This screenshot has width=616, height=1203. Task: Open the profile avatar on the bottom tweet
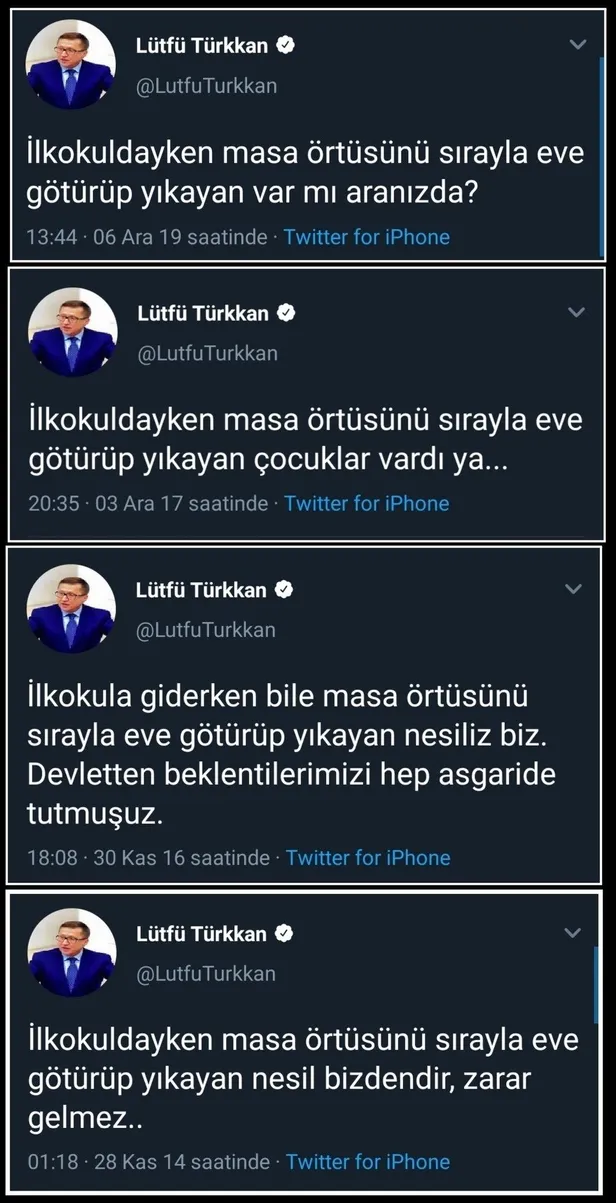pyautogui.click(x=72, y=953)
